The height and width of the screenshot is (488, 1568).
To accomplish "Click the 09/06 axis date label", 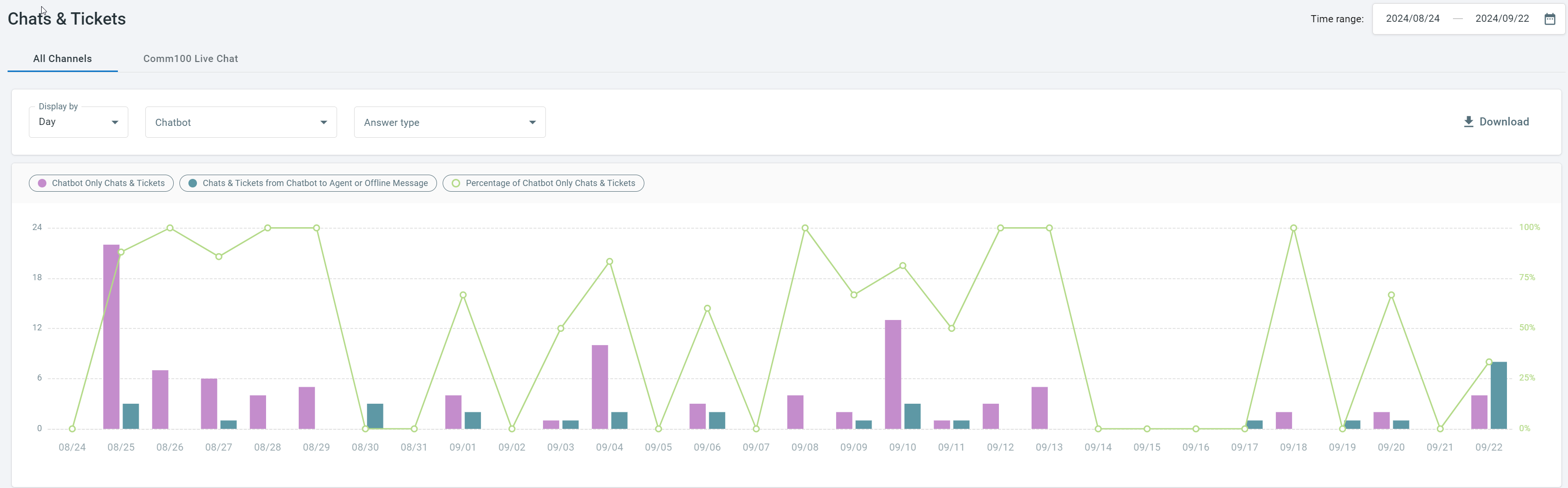I will point(707,447).
